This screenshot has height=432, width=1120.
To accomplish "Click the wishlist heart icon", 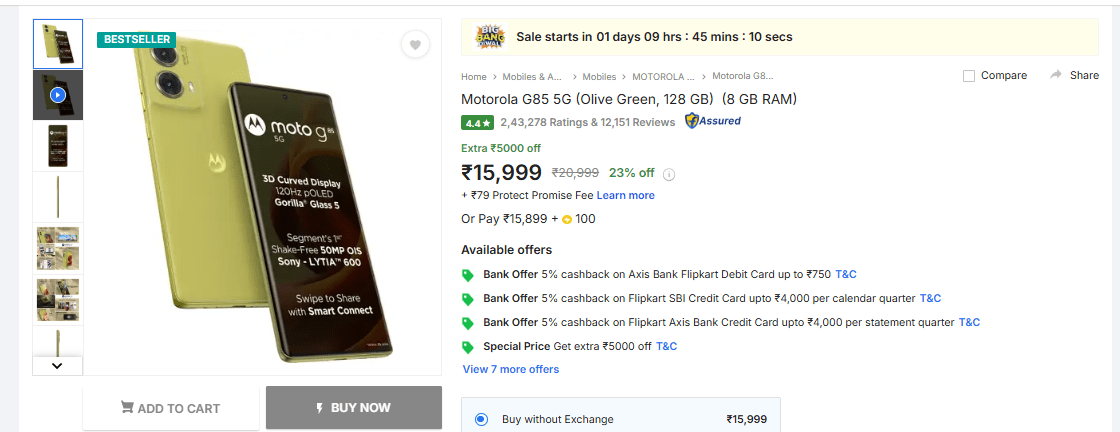I will coord(415,45).
